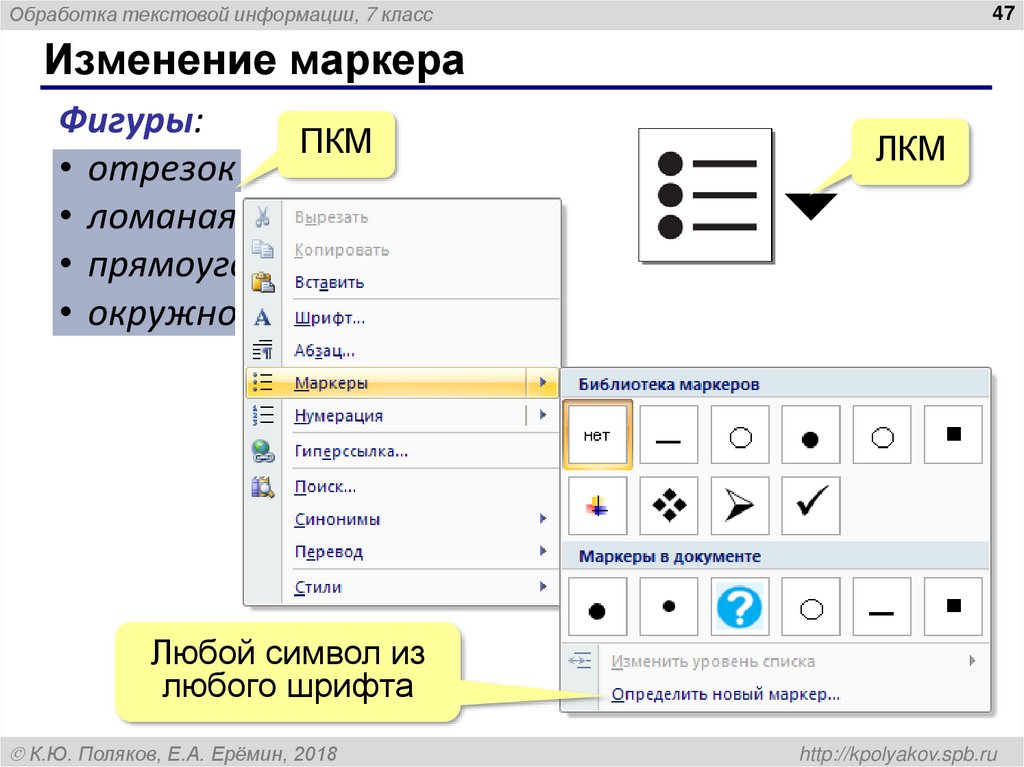Click the bullet list icon beside Маркеры

pos(263,383)
